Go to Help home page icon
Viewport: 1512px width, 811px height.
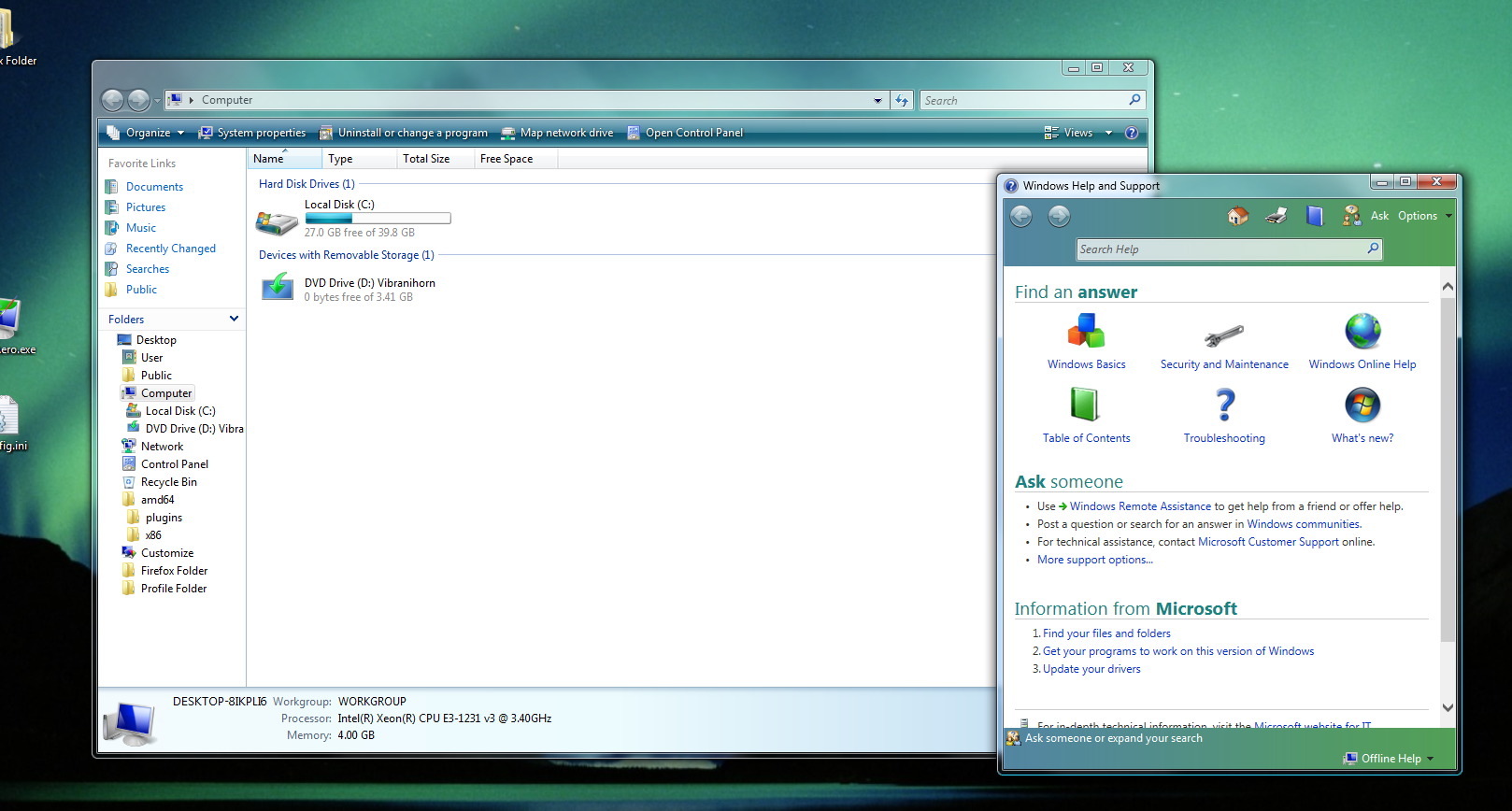click(x=1238, y=216)
